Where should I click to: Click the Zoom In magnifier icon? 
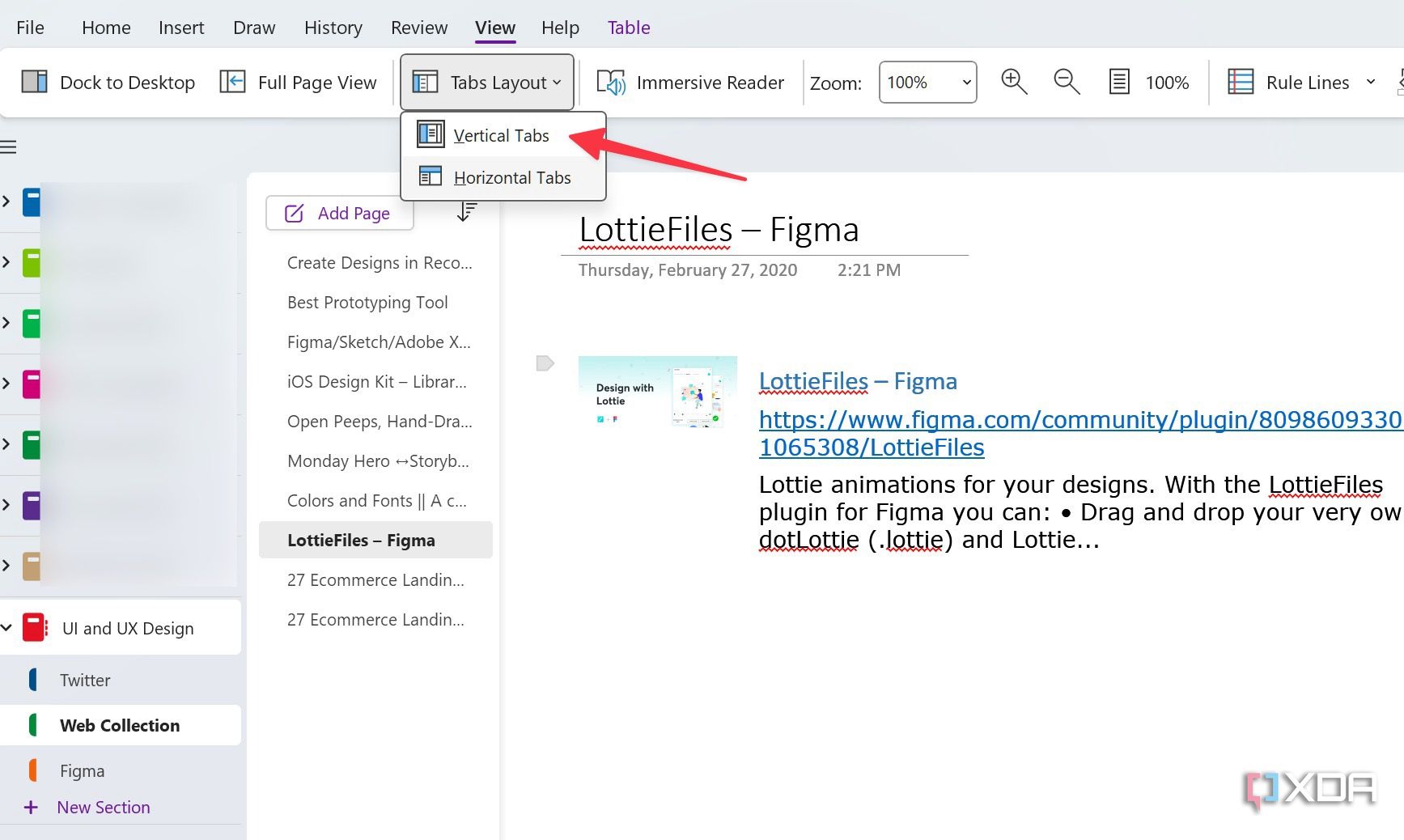[x=1013, y=82]
